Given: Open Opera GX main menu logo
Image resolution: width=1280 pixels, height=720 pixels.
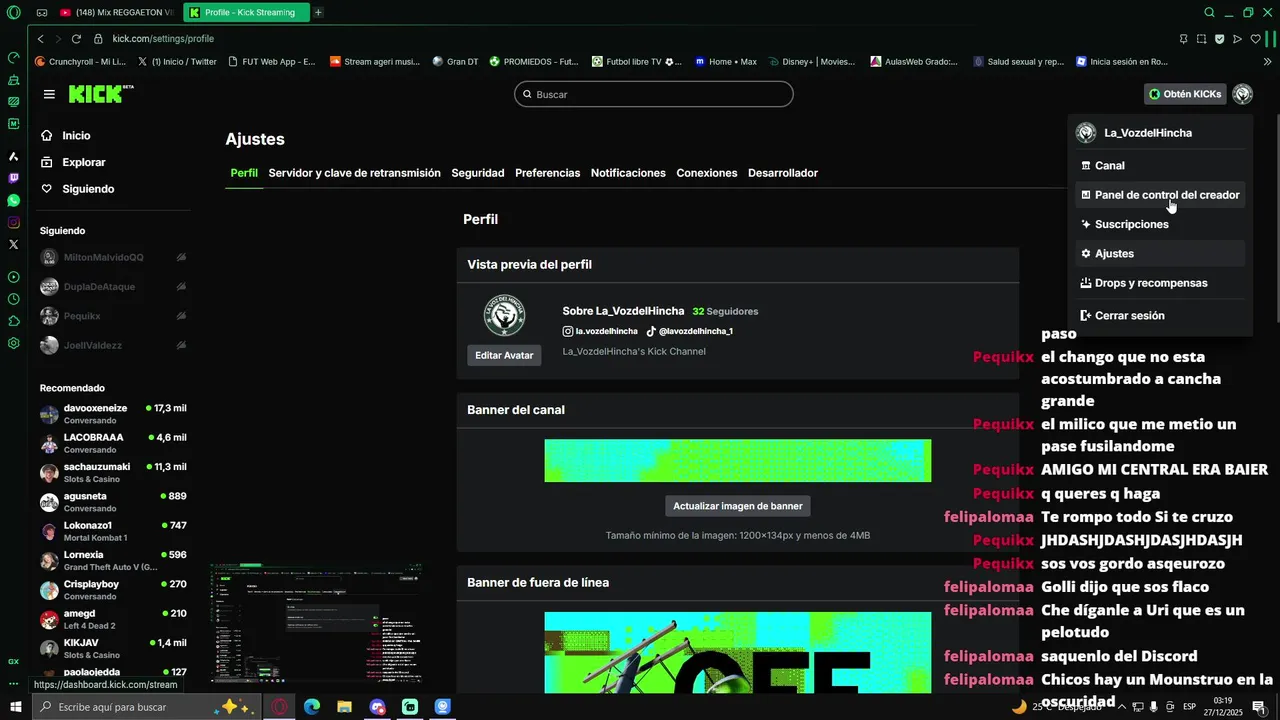Looking at the screenshot, I should [x=13, y=12].
